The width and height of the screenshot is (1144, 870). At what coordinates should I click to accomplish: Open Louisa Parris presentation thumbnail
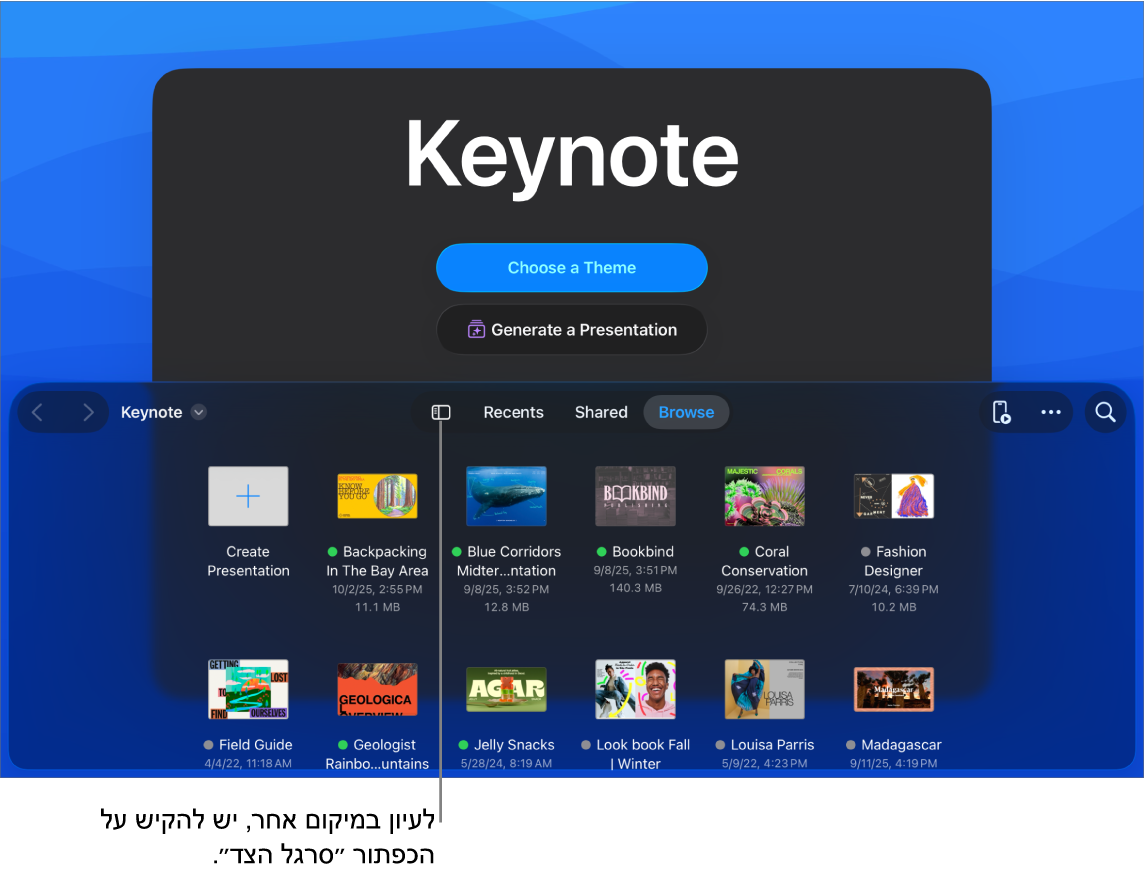tap(765, 690)
